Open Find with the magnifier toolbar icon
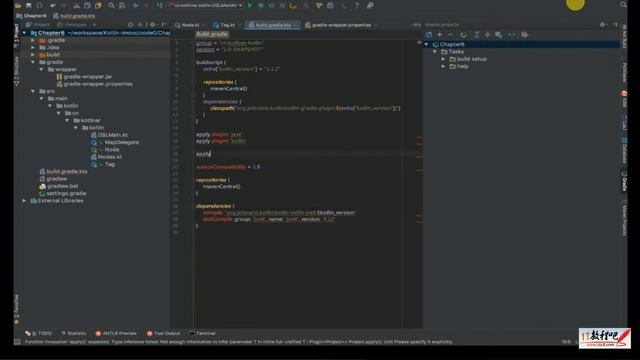 click(x=111, y=5)
